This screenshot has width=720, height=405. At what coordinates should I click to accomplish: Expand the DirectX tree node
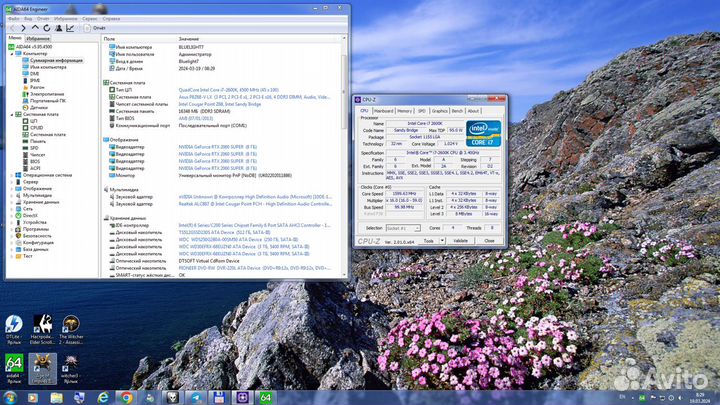pyautogui.click(x=12, y=215)
